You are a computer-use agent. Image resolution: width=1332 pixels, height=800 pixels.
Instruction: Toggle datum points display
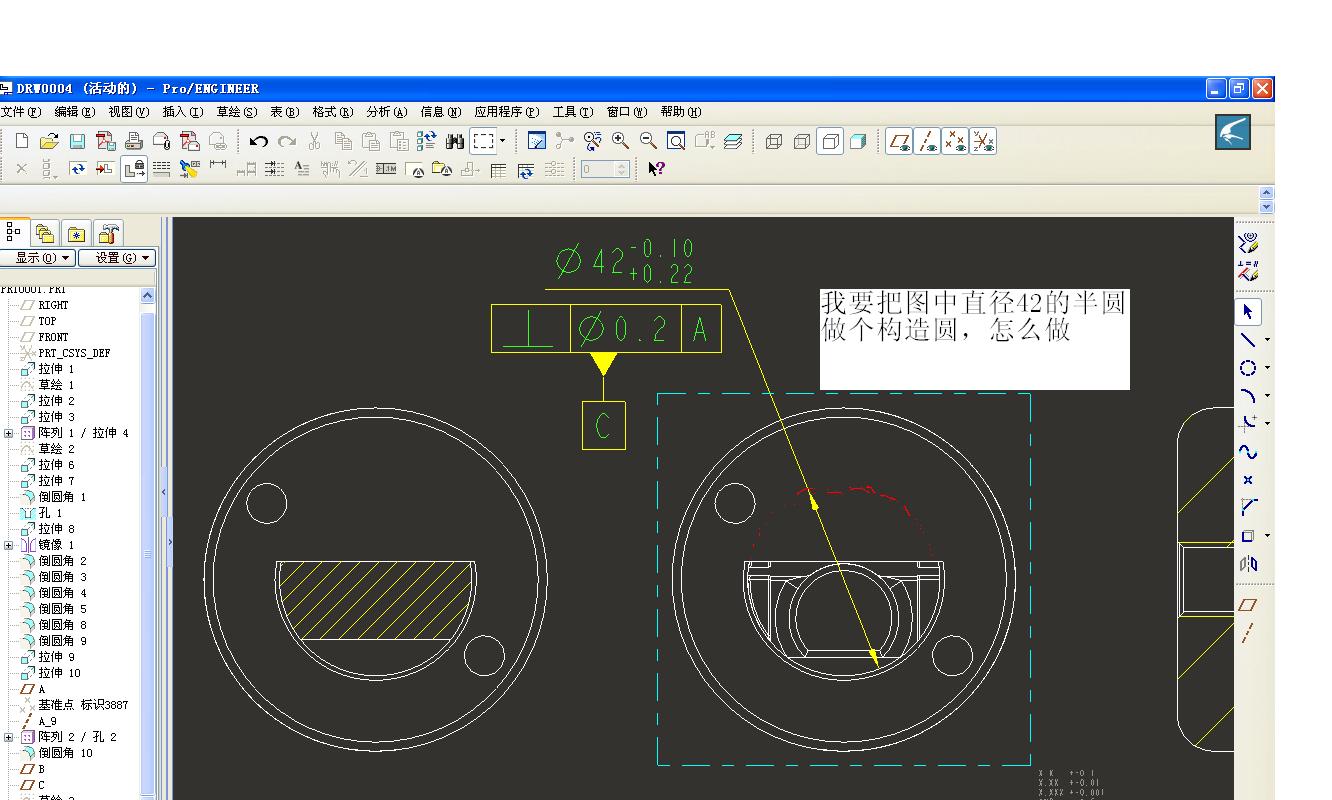point(956,141)
